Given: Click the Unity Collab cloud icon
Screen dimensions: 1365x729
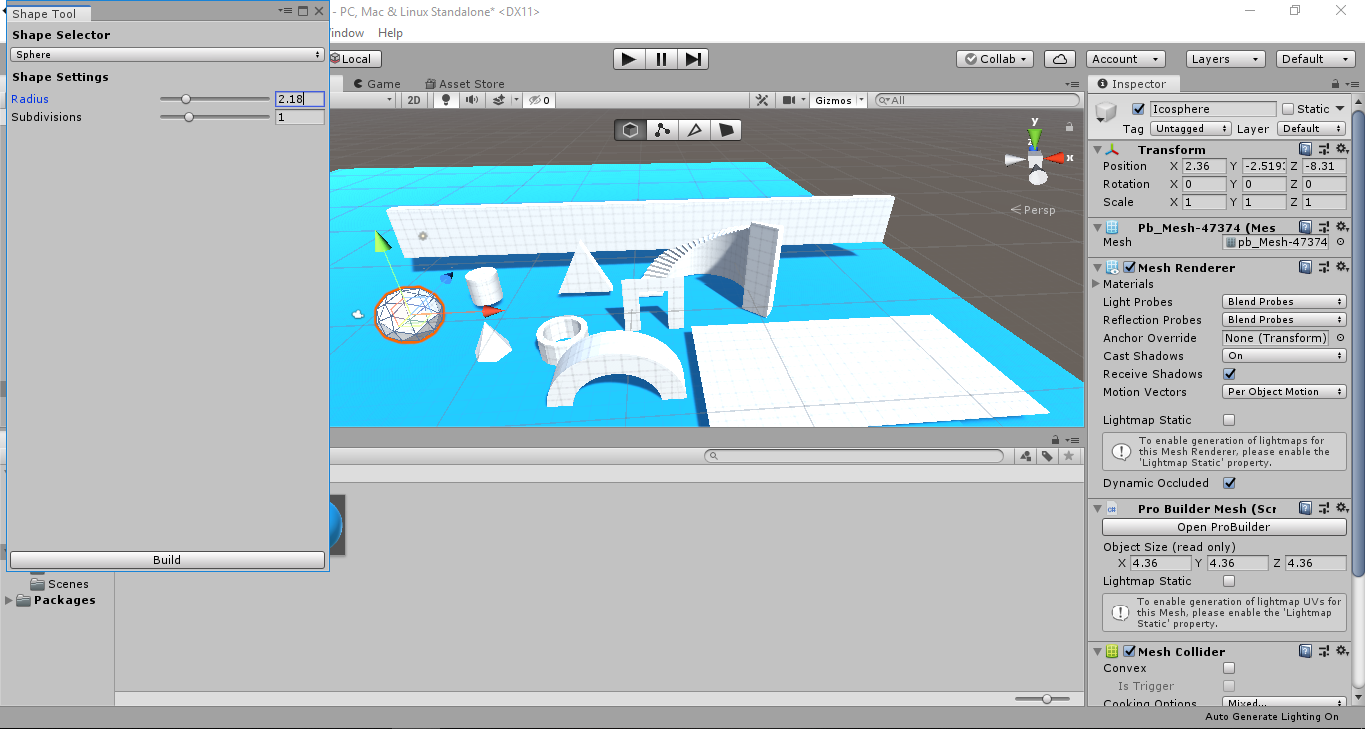Looking at the screenshot, I should pyautogui.click(x=1059, y=58).
